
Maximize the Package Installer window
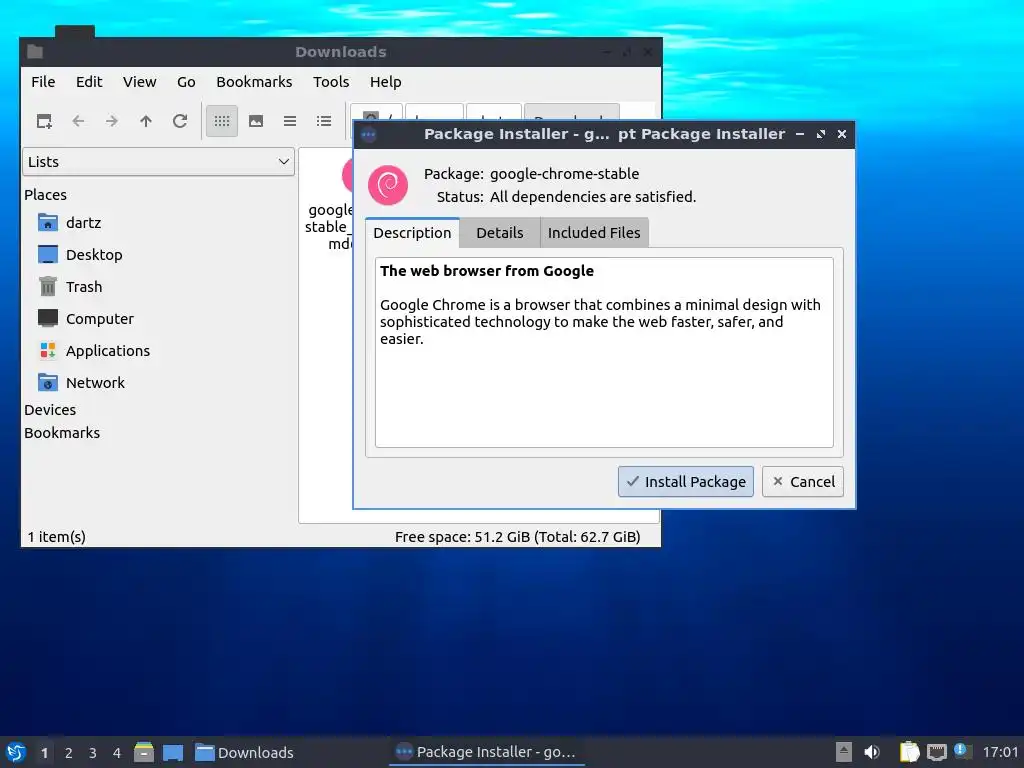[x=821, y=134]
